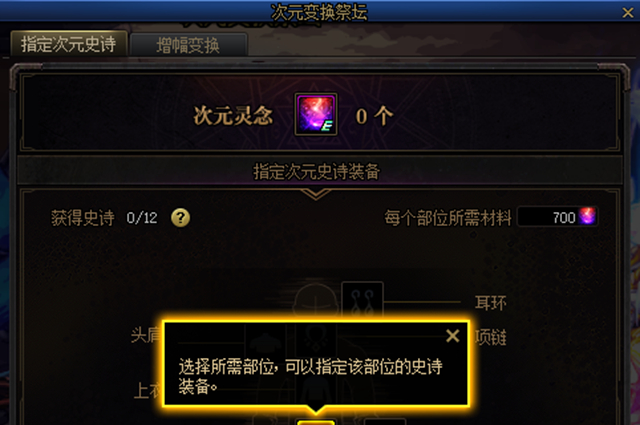Click the 项链 slot label
Image resolution: width=640 pixels, height=425 pixels.
[x=491, y=338]
